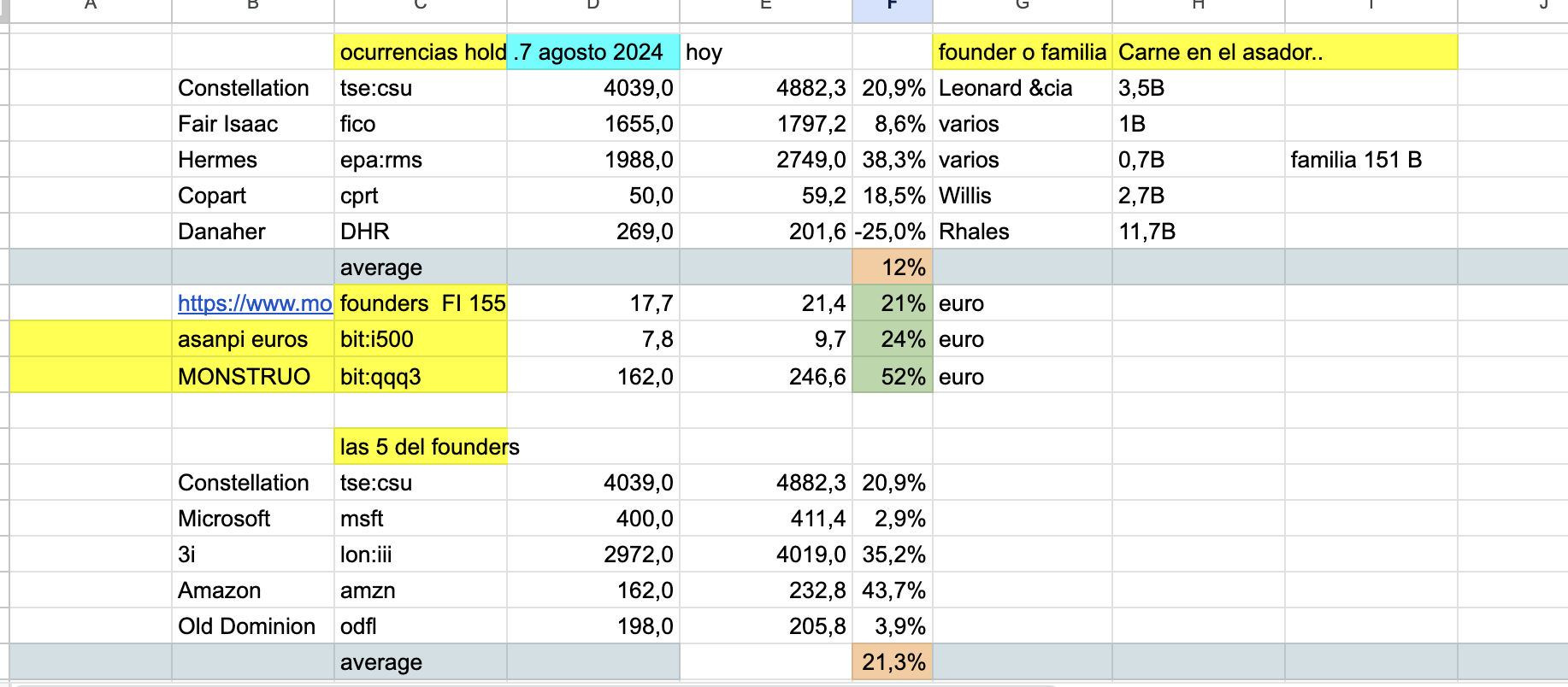Select the 'Danaher' cell
The height and width of the screenshot is (687, 1568).
(x=253, y=232)
